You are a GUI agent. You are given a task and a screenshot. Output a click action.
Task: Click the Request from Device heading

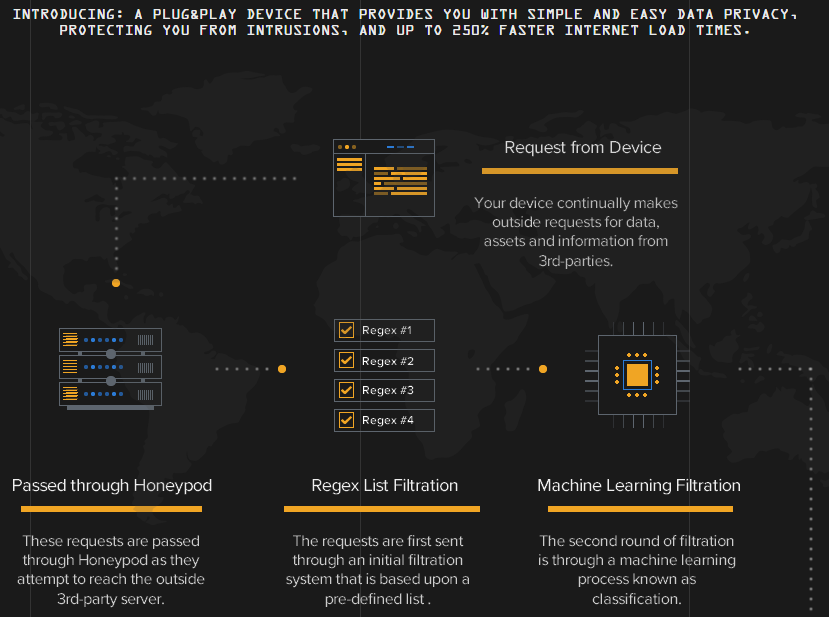583,148
